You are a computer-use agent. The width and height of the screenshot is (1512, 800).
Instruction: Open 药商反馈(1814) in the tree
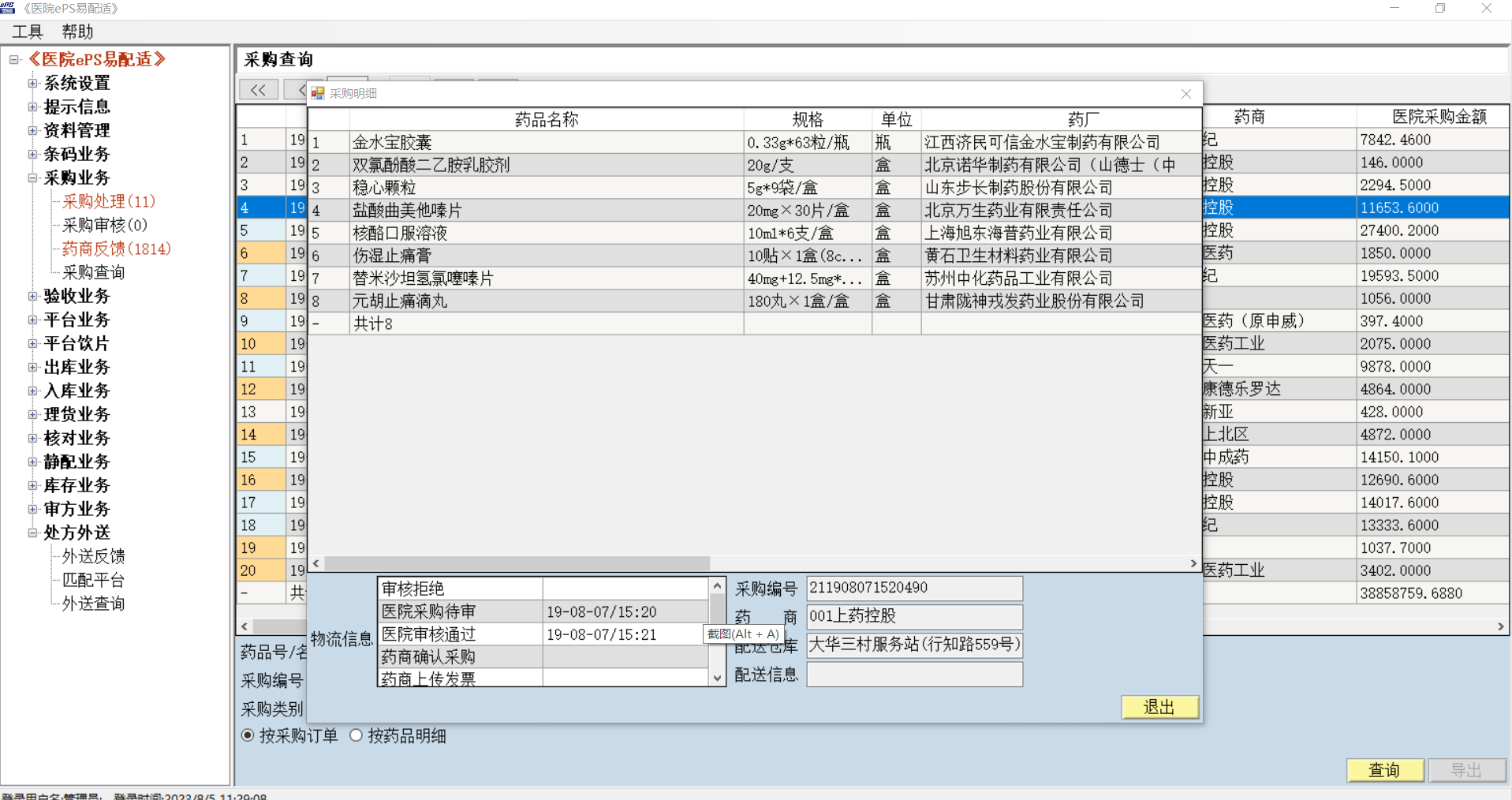pos(117,249)
